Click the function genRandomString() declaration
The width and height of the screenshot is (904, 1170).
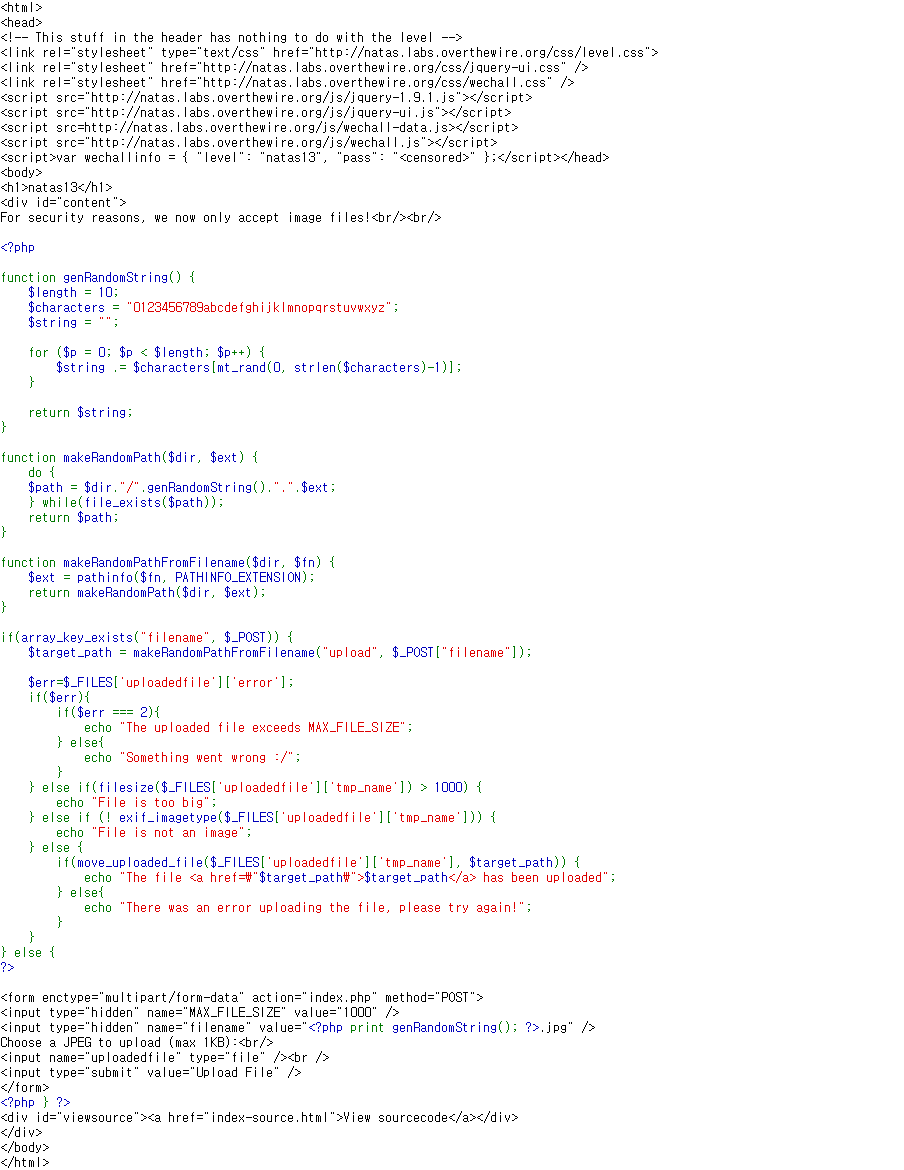(98, 278)
